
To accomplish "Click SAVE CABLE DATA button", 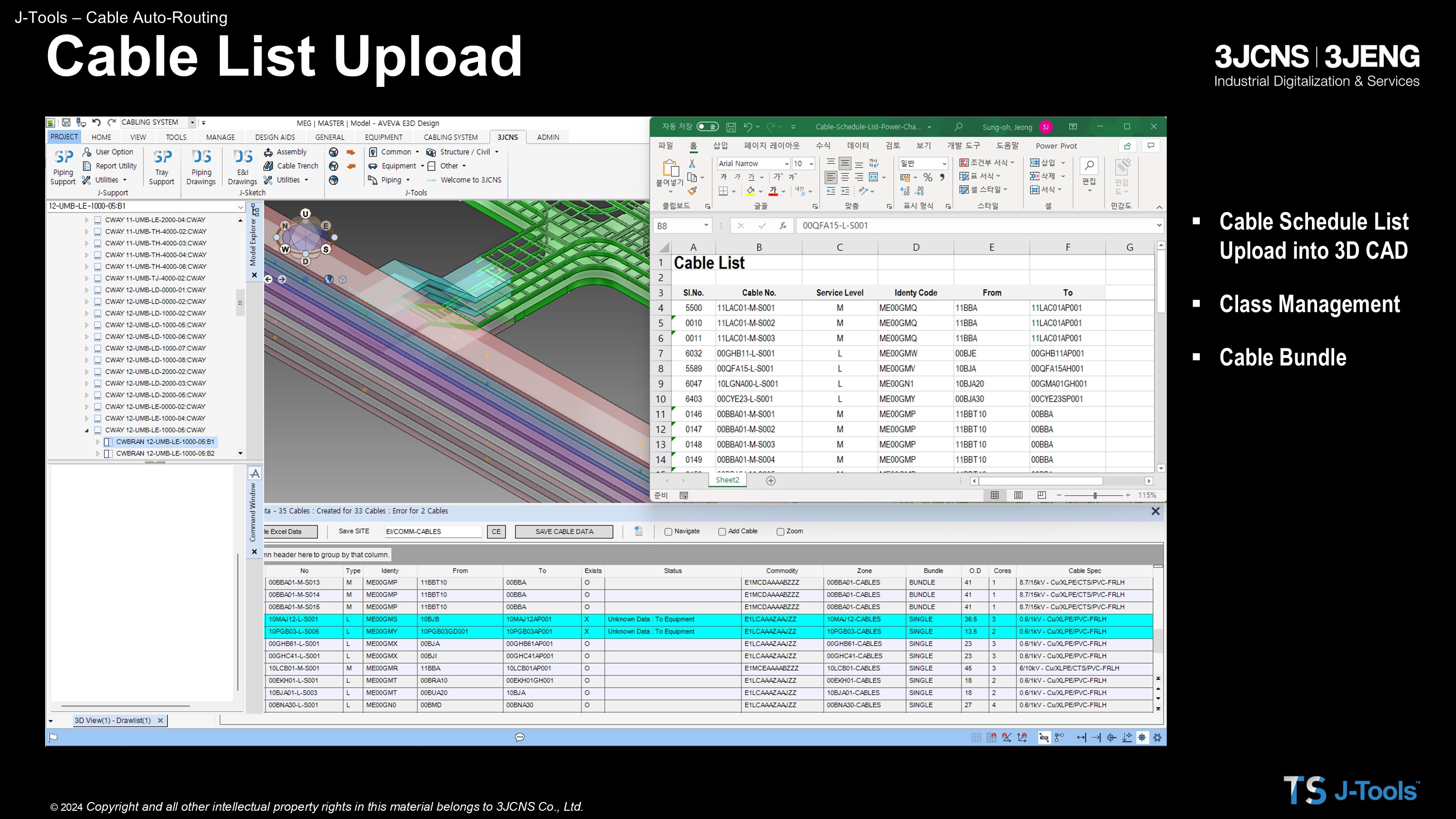I will click(x=563, y=532).
